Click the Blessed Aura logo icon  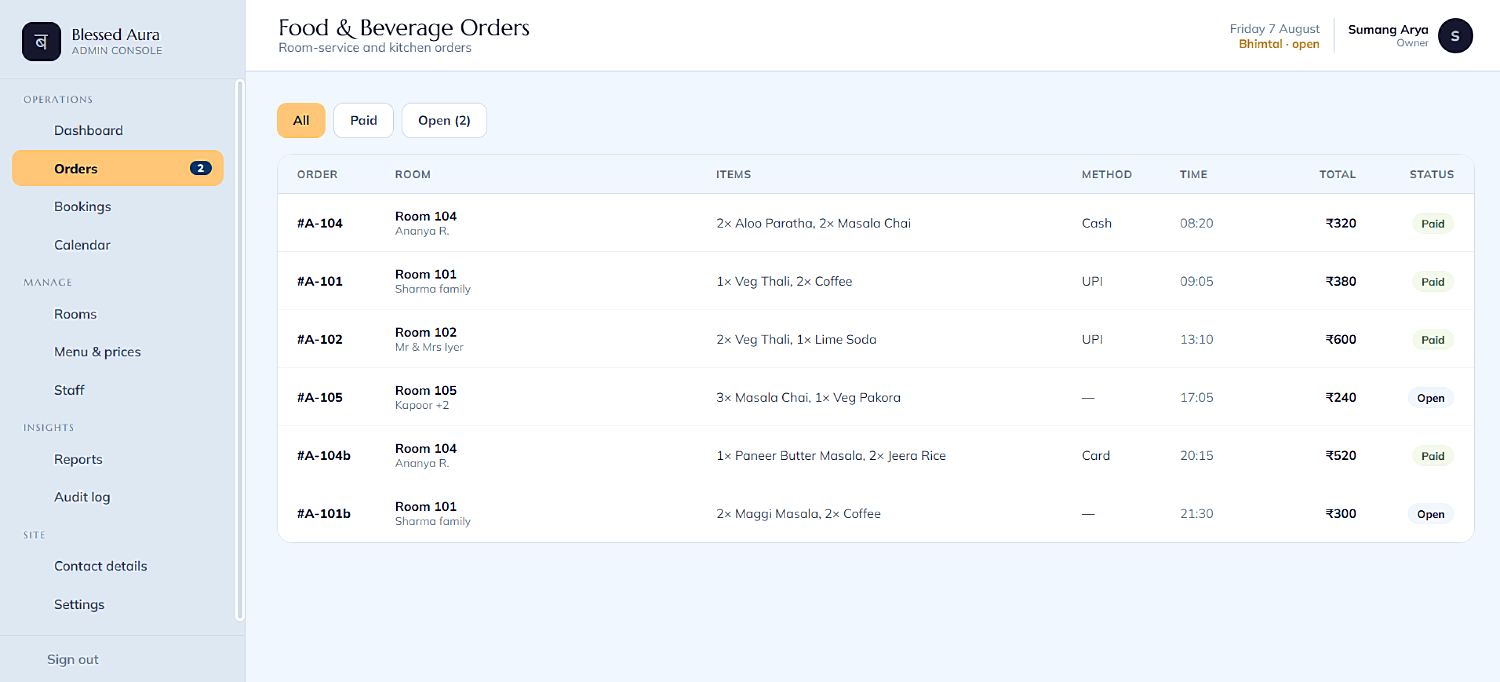click(x=42, y=42)
